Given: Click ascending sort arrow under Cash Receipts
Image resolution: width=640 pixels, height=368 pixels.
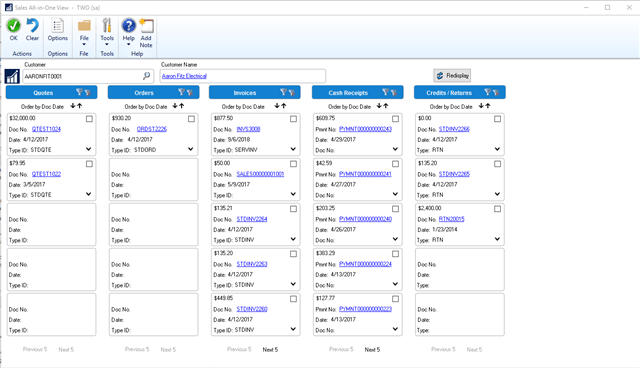Looking at the screenshot, I should tap(386, 106).
